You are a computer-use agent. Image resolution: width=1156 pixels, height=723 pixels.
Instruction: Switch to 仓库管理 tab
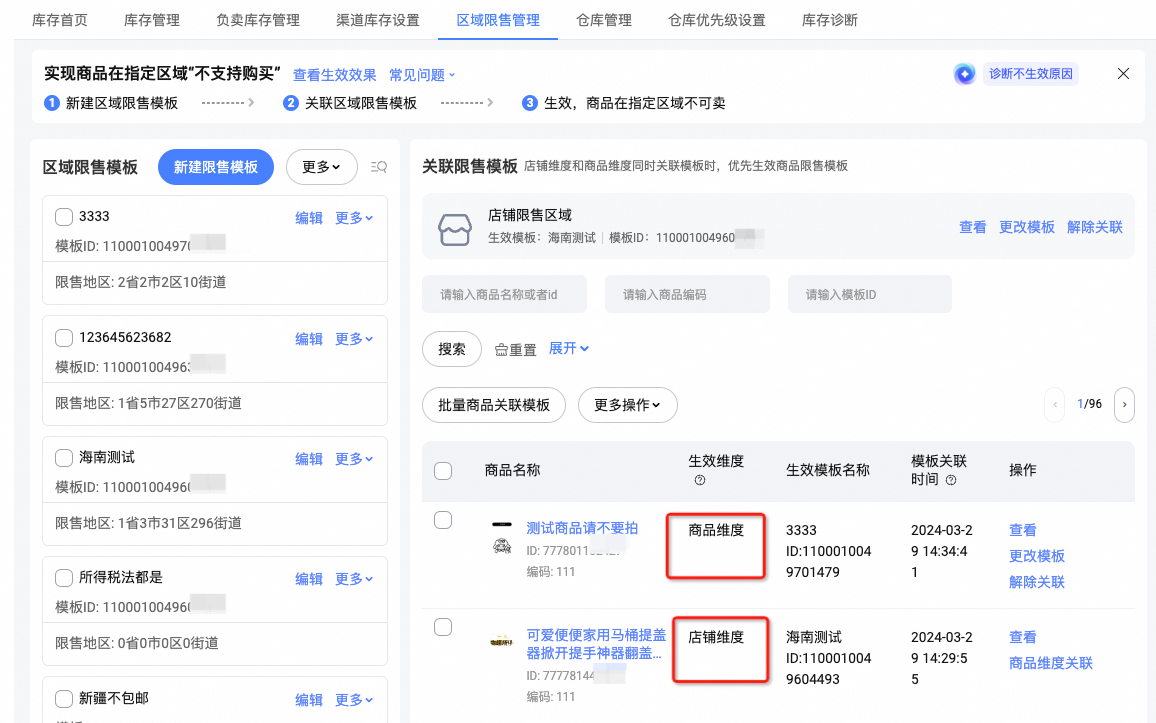pyautogui.click(x=604, y=20)
